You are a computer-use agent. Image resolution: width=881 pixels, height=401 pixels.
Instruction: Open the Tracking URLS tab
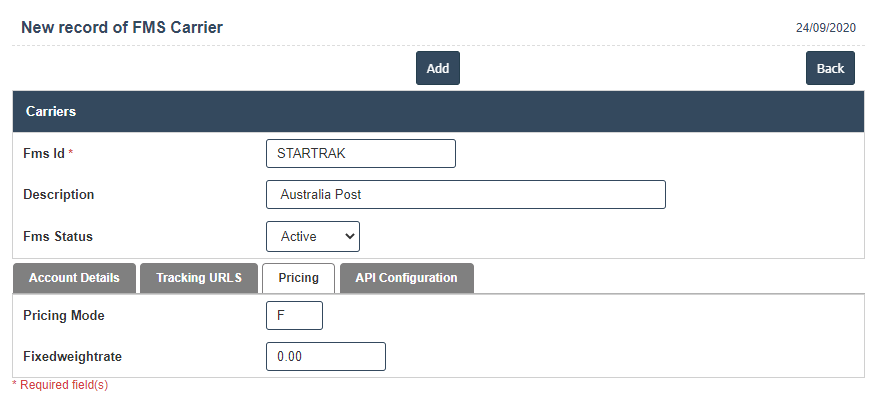198,278
